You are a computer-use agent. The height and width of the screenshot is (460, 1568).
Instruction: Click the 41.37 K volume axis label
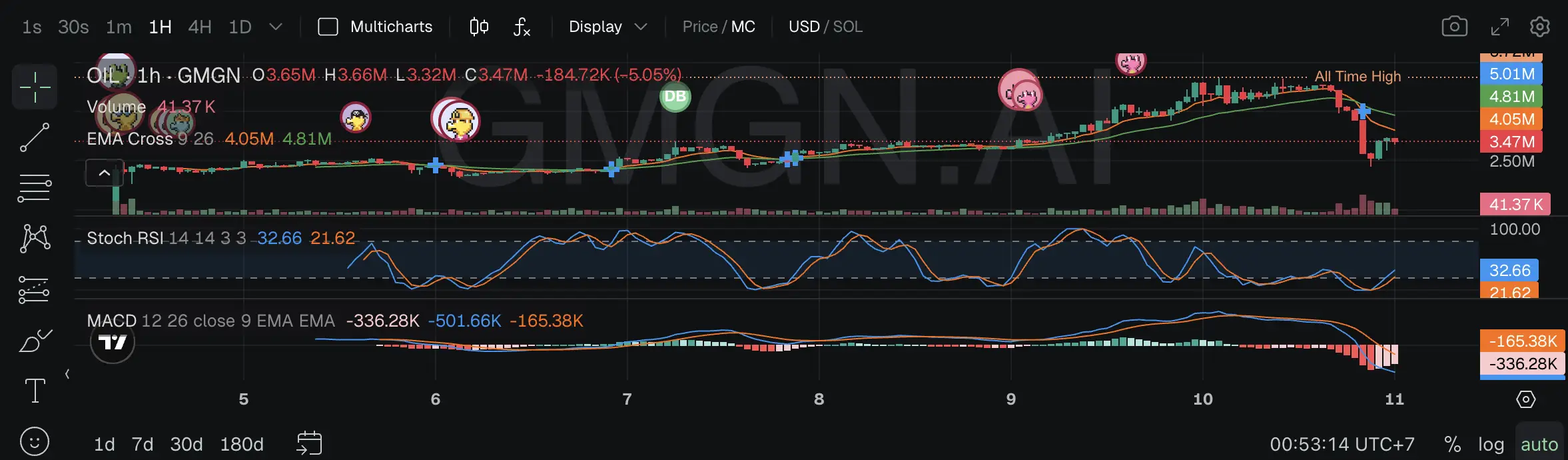1515,205
